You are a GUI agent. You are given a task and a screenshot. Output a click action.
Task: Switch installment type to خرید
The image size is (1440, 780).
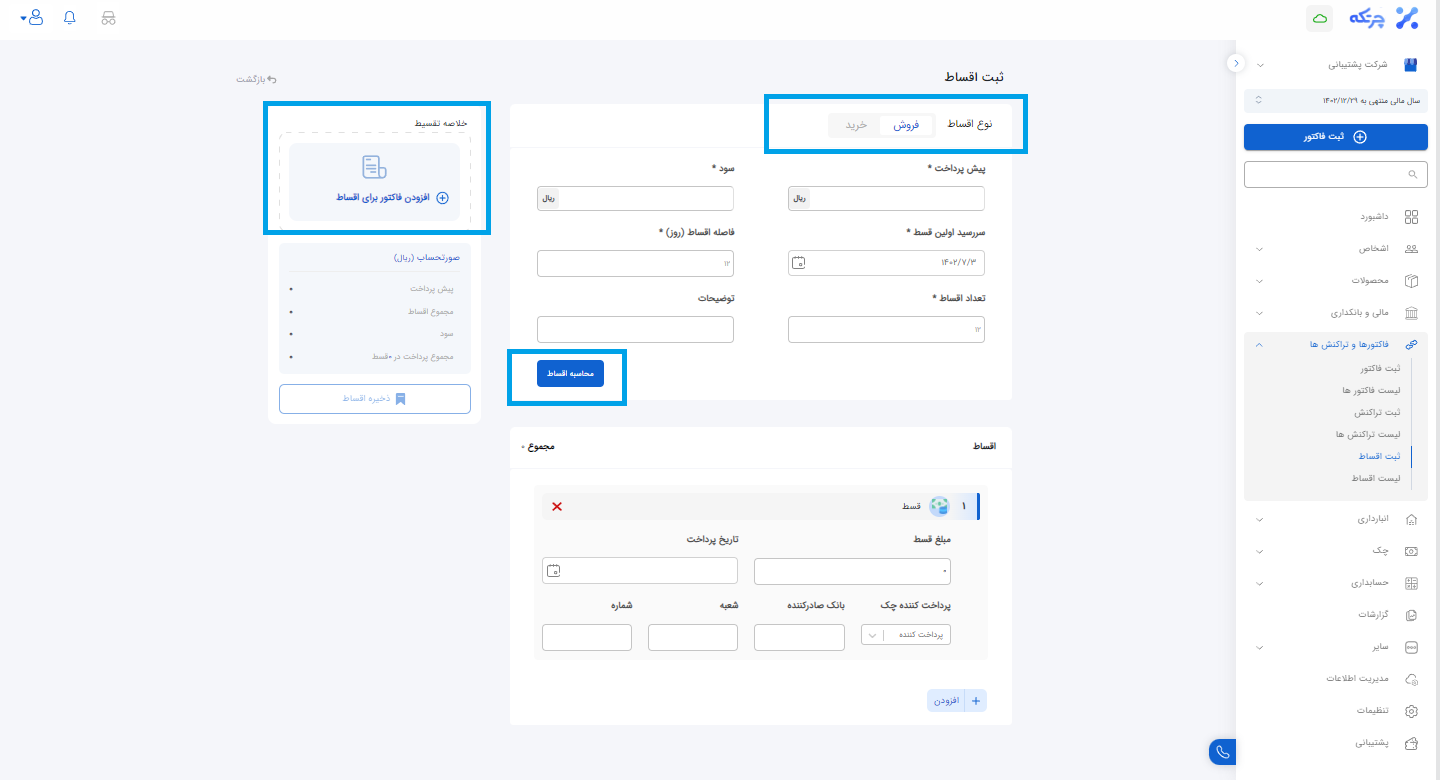tap(856, 125)
